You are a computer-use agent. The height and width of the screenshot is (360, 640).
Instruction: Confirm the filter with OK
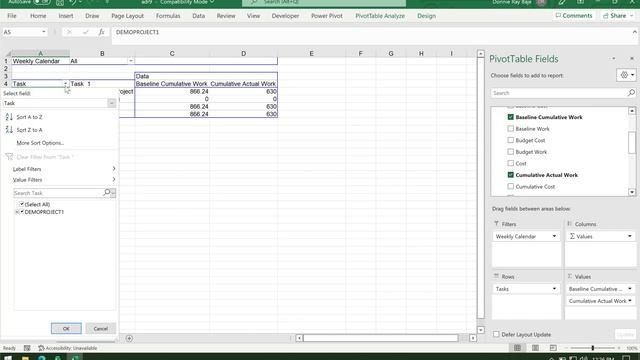tap(66, 329)
